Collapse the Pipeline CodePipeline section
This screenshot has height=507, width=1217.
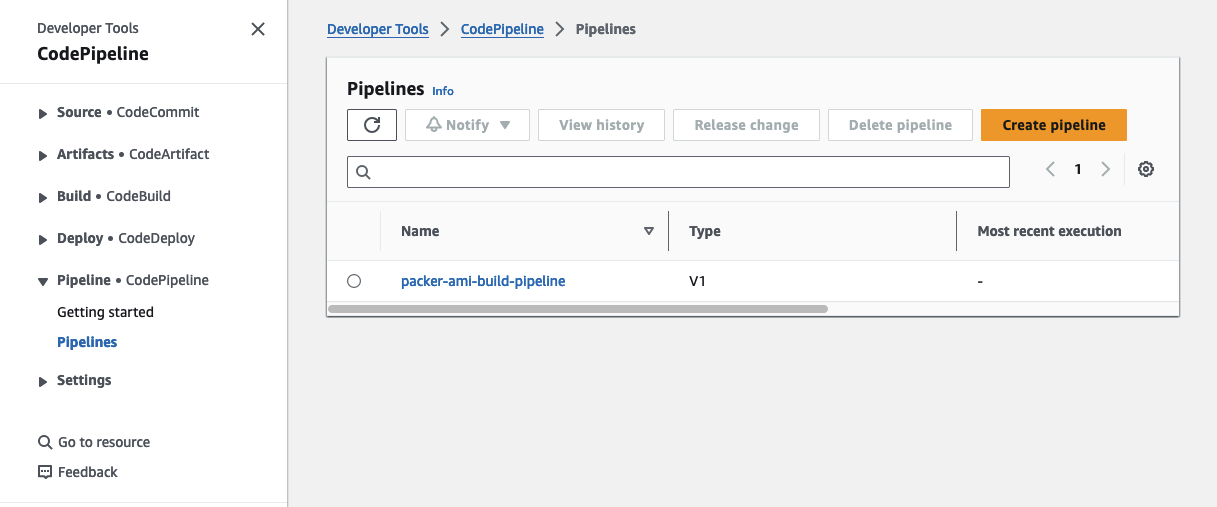tap(43, 281)
